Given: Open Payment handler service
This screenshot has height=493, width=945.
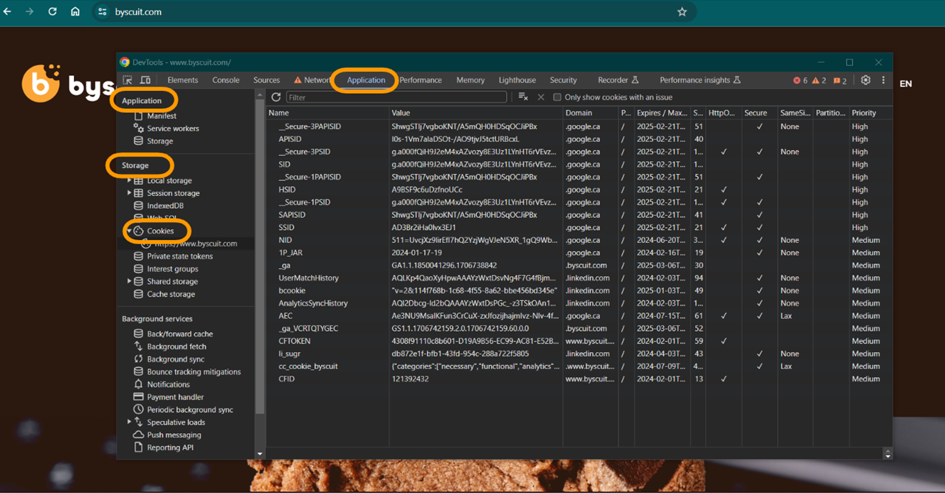Looking at the screenshot, I should tap(175, 397).
